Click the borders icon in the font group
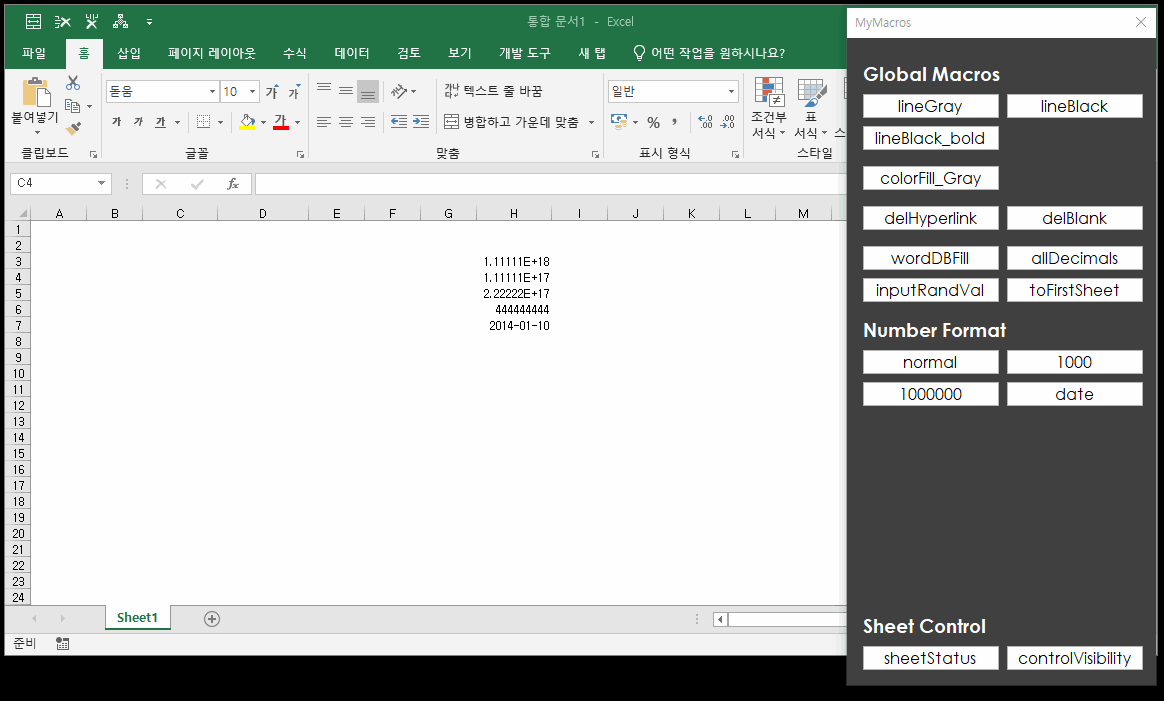This screenshot has height=701, width=1164. [203, 122]
